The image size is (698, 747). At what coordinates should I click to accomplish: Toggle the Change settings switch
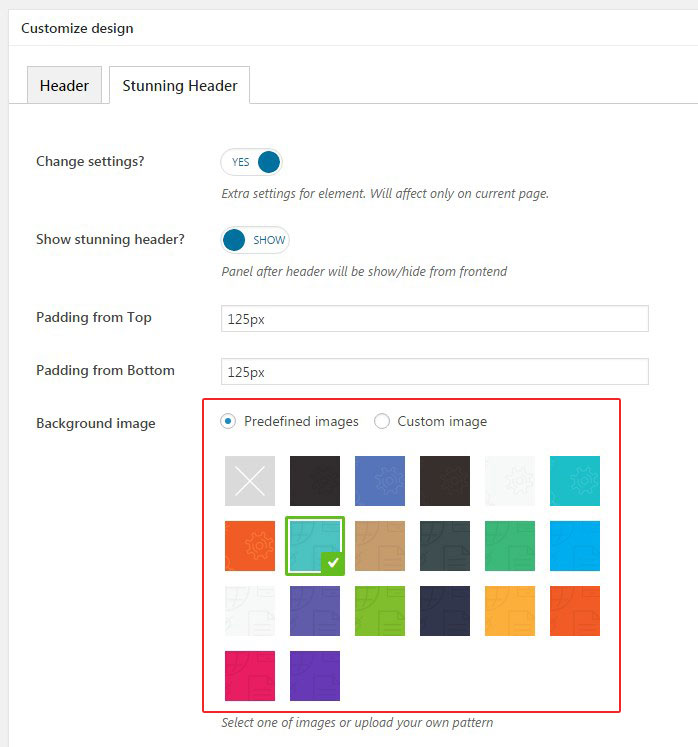click(252, 162)
